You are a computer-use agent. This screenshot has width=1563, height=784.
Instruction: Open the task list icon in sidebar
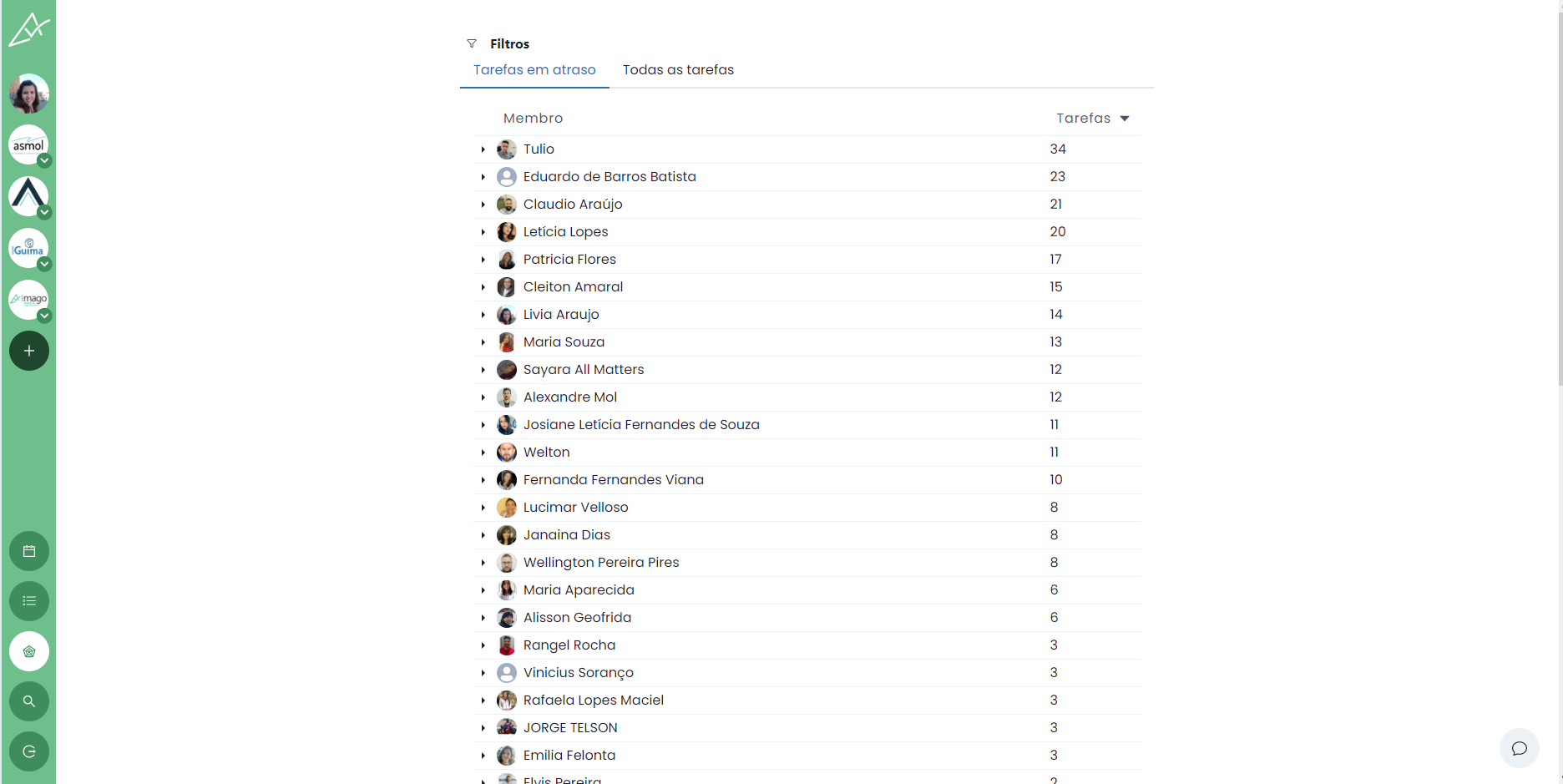(29, 601)
